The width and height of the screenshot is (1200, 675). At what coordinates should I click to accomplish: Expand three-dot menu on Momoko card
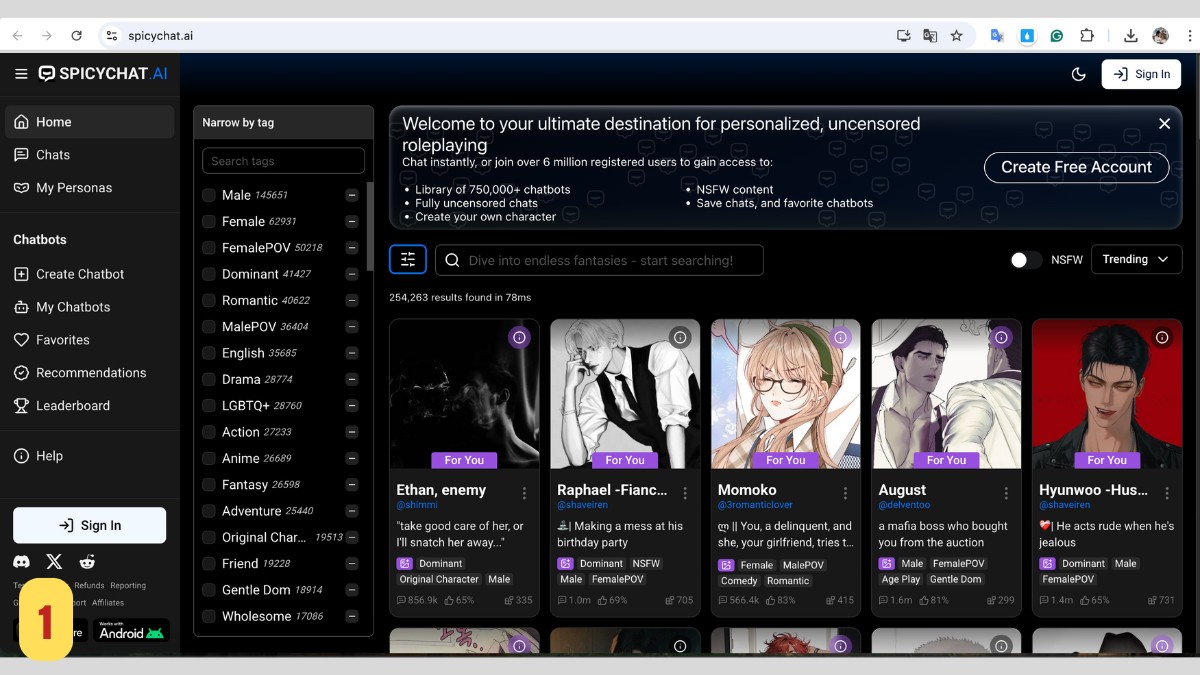(x=845, y=493)
